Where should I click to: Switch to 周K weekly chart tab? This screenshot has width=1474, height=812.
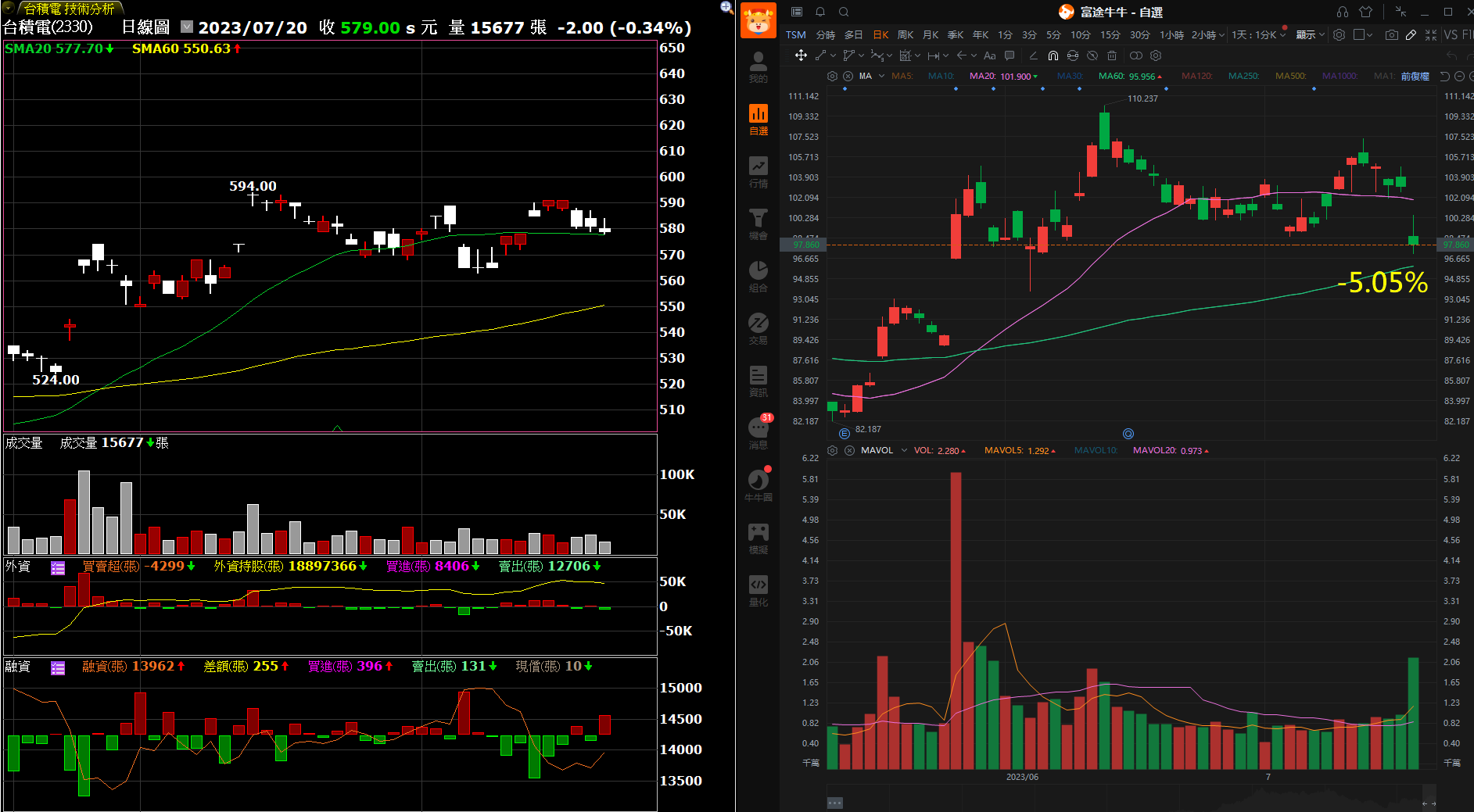[x=906, y=35]
